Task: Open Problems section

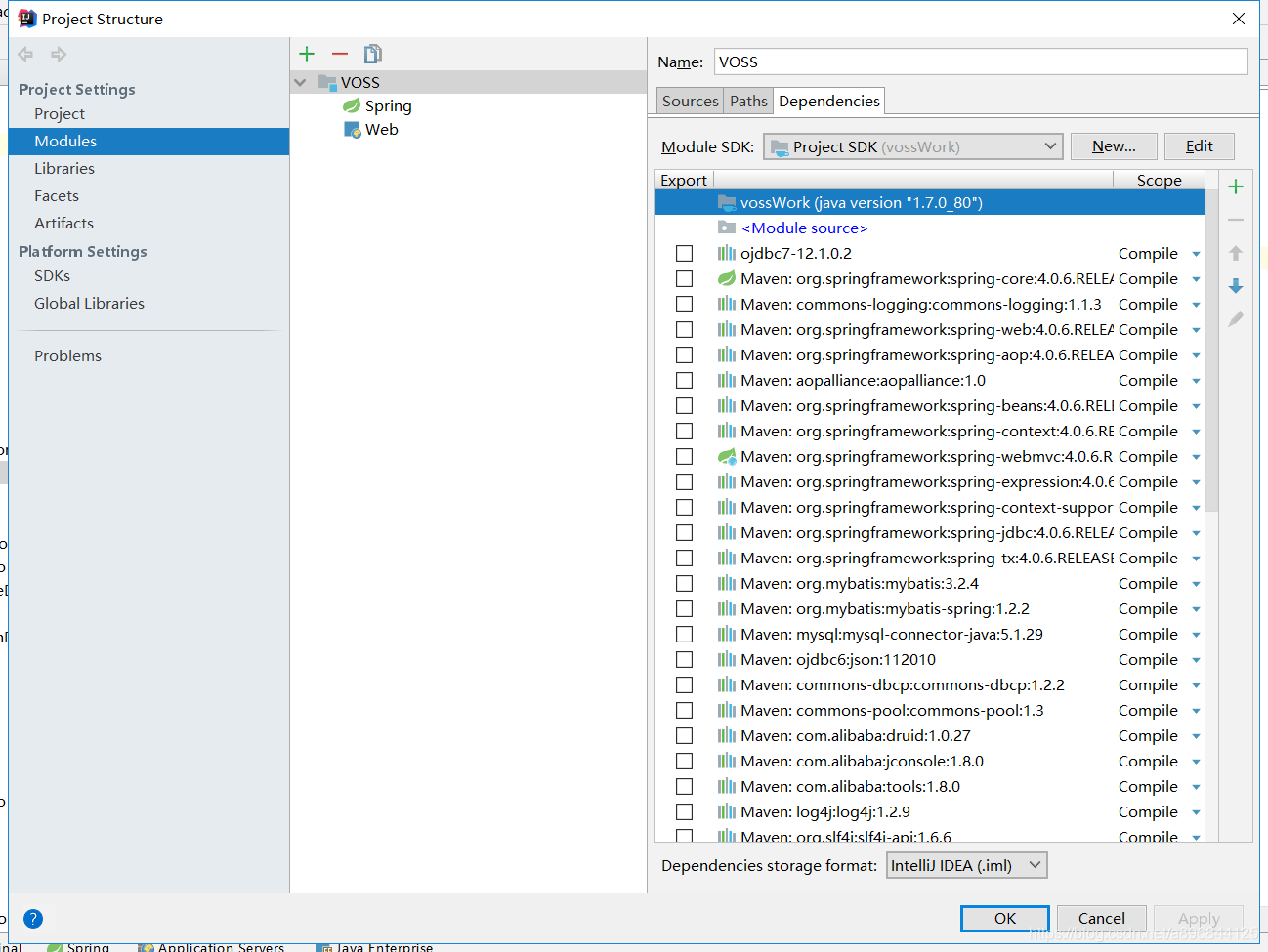Action: click(67, 355)
